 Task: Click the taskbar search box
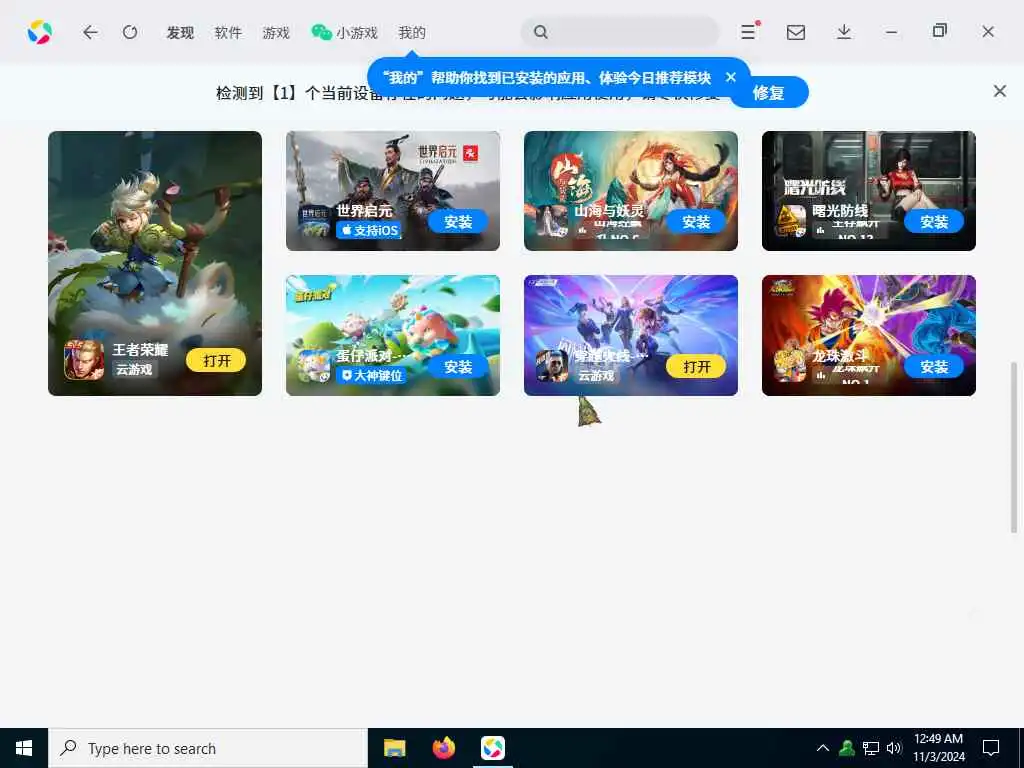pyautogui.click(x=208, y=748)
